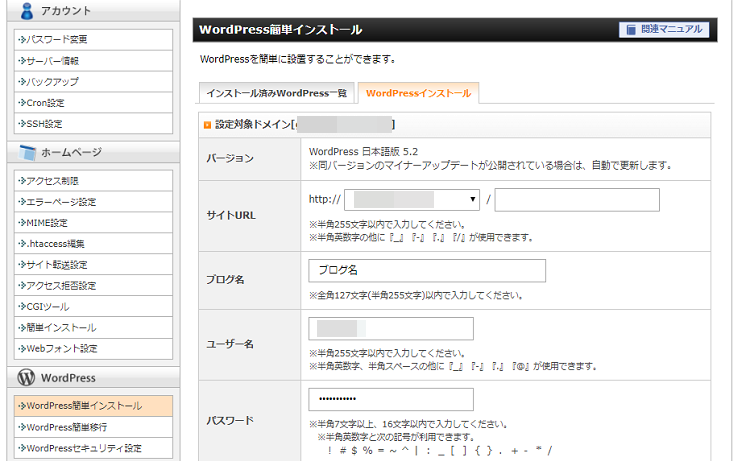Viewport: 750px width, 461px height.
Task: Click the WordPress section header text
Action: (68, 378)
